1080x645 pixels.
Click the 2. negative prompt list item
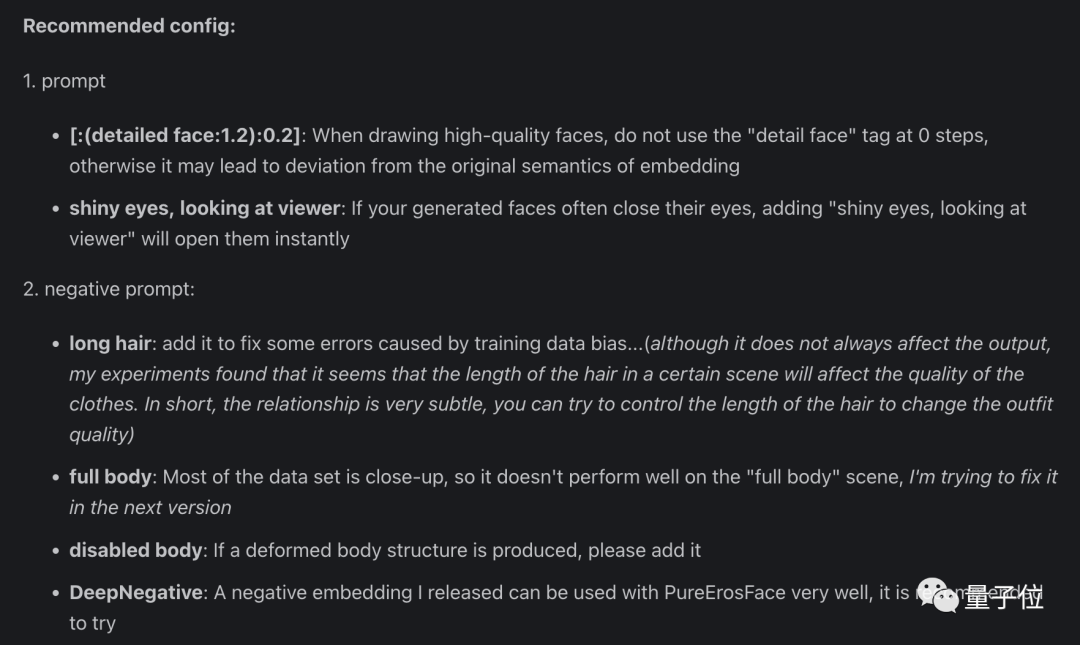click(x=109, y=289)
